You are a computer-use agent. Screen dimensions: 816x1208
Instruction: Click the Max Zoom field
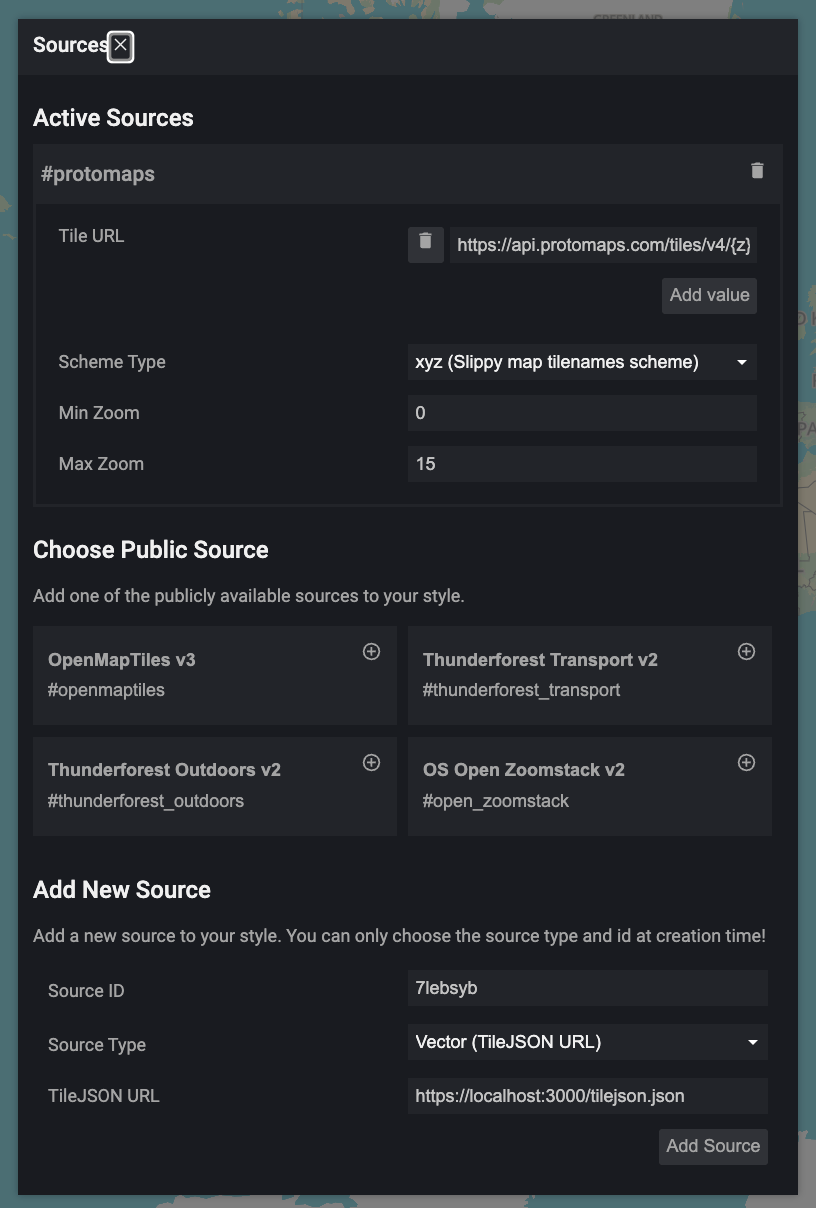[581, 463]
